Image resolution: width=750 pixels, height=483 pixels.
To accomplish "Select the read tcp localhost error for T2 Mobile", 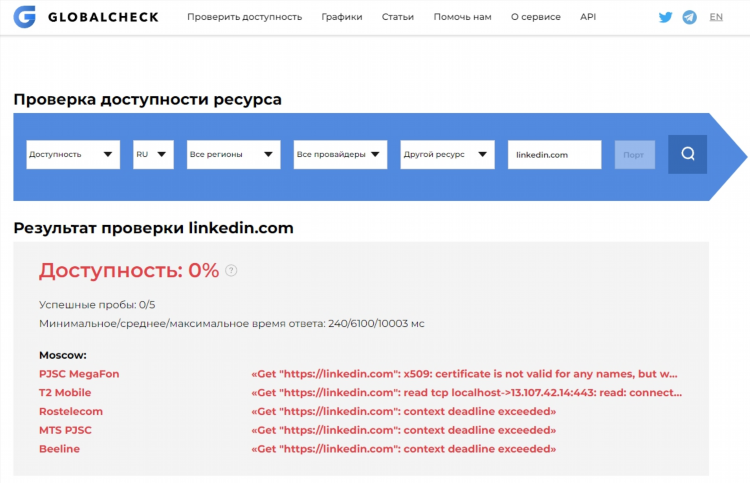I will [x=466, y=393].
